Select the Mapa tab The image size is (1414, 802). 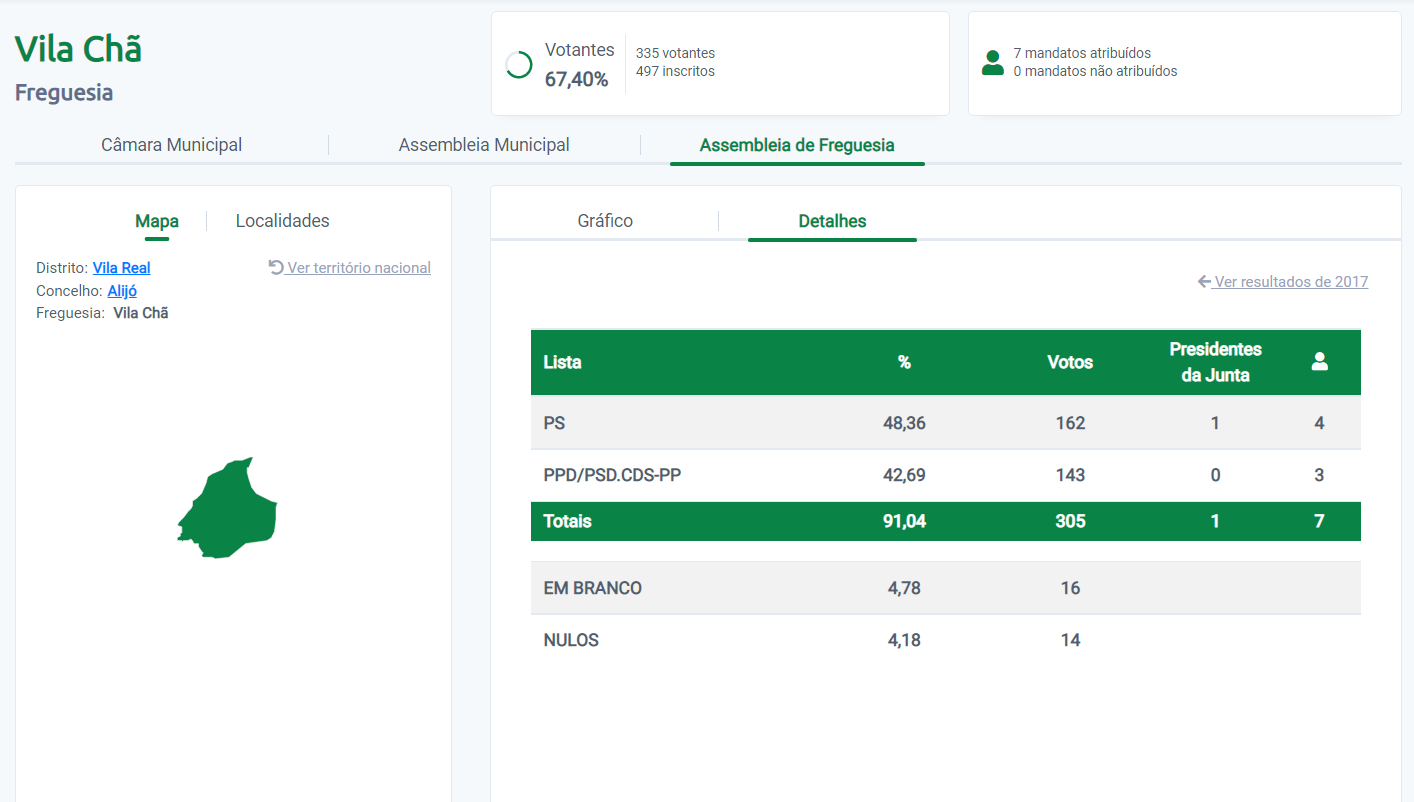(x=157, y=221)
